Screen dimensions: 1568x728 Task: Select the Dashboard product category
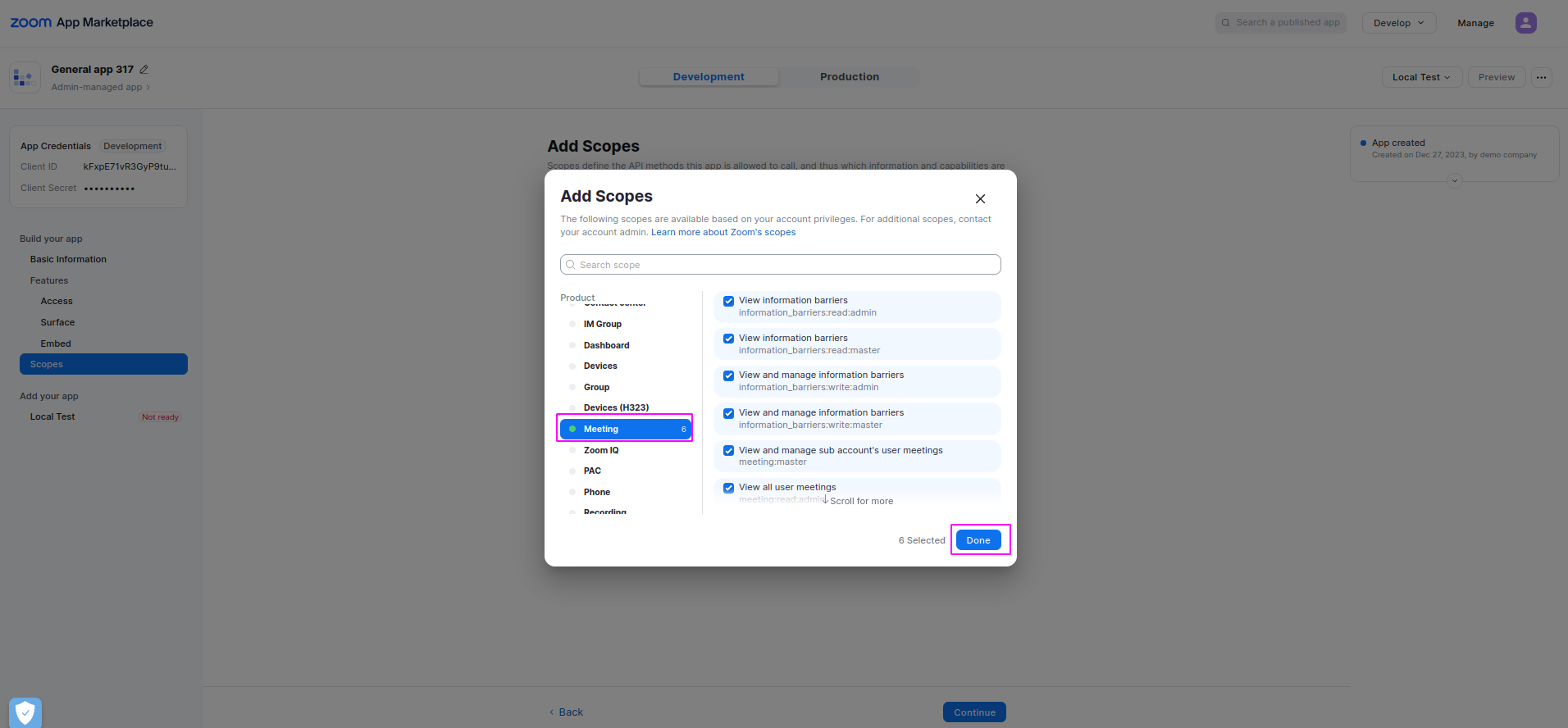[x=606, y=345]
